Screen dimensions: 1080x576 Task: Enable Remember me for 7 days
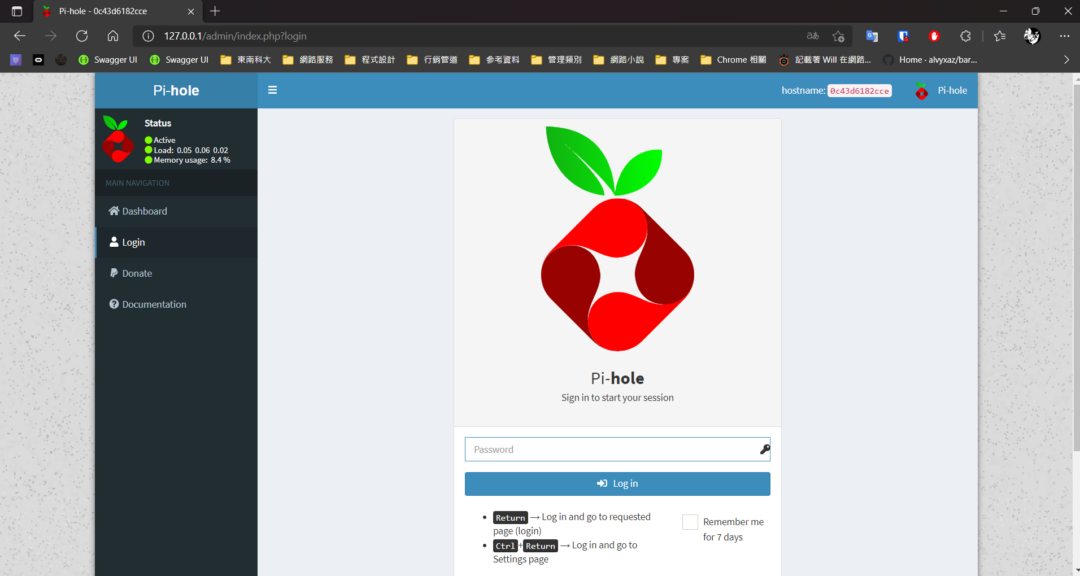pyautogui.click(x=689, y=522)
